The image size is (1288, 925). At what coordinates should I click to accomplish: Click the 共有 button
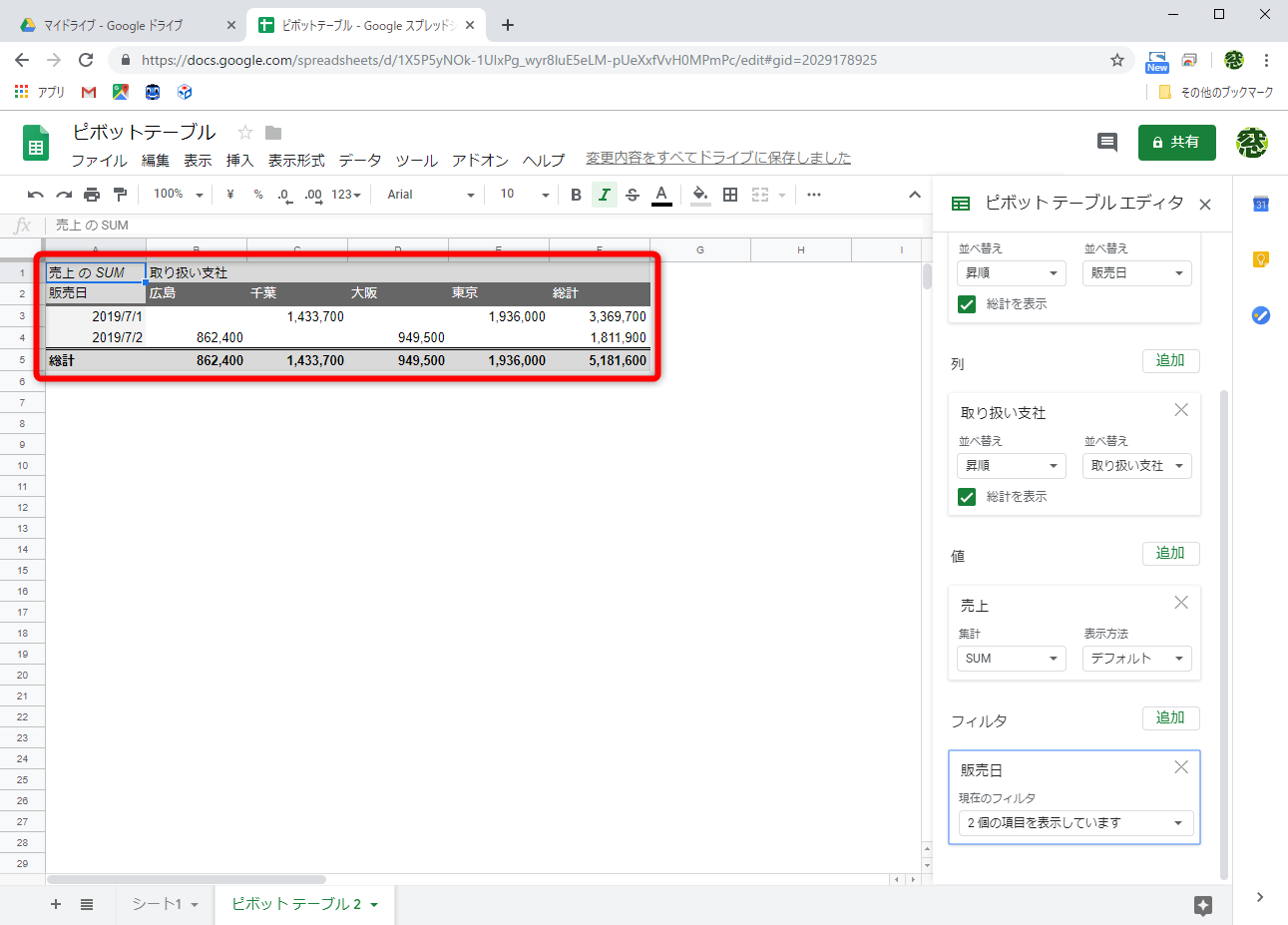pos(1177,142)
